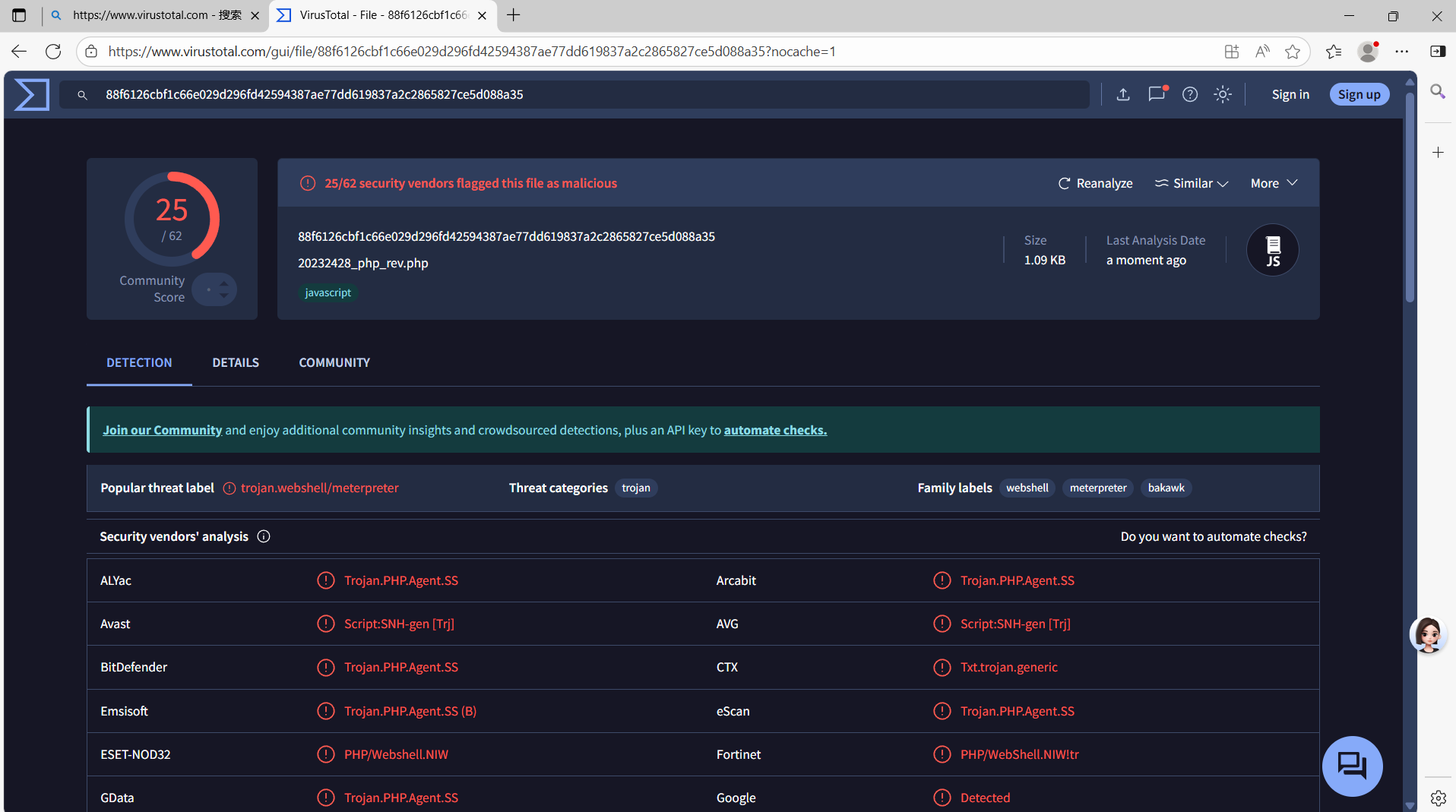
Task: Click the meterpreter family label
Action: pos(1098,488)
